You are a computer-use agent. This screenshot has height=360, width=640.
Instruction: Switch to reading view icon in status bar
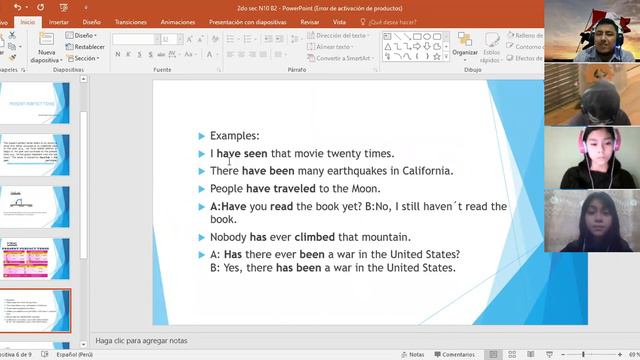(531, 354)
